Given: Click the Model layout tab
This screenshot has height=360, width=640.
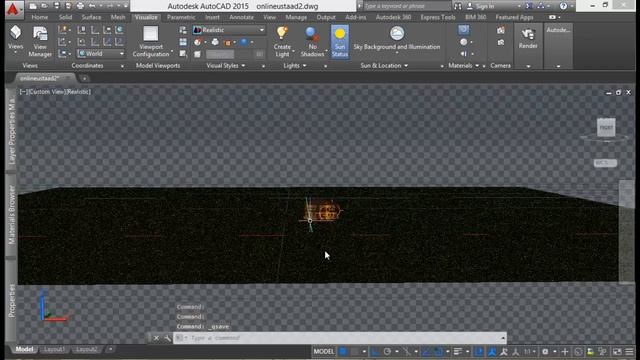Looking at the screenshot, I should [x=24, y=349].
